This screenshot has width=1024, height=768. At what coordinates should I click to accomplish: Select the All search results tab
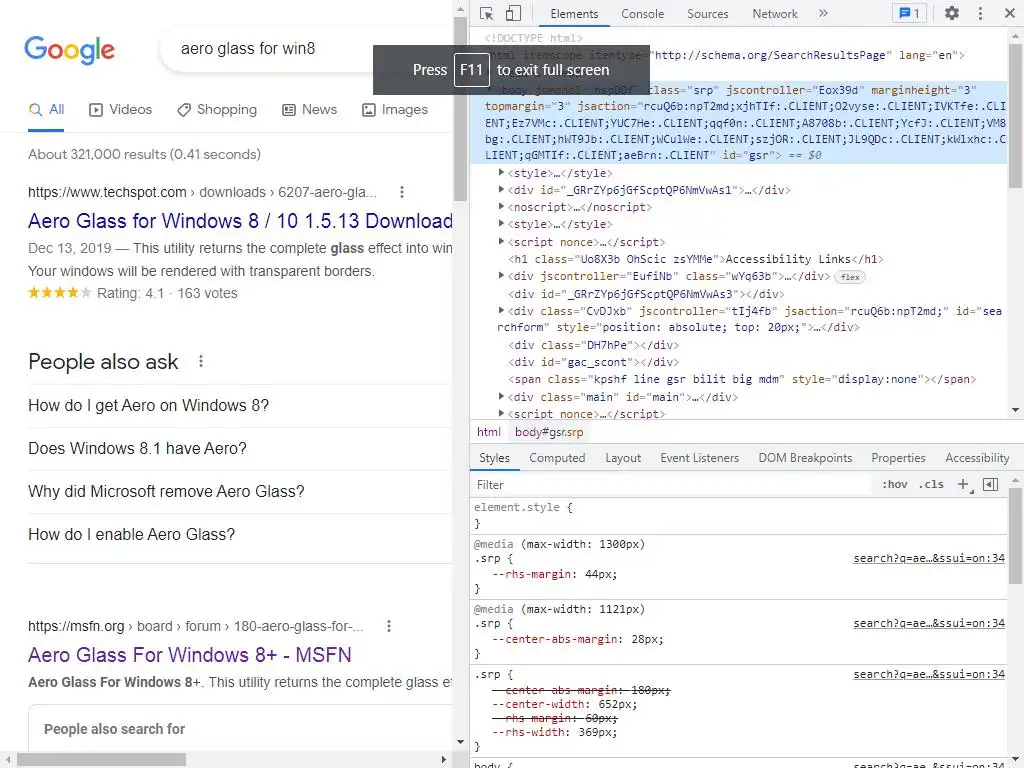pyautogui.click(x=46, y=110)
